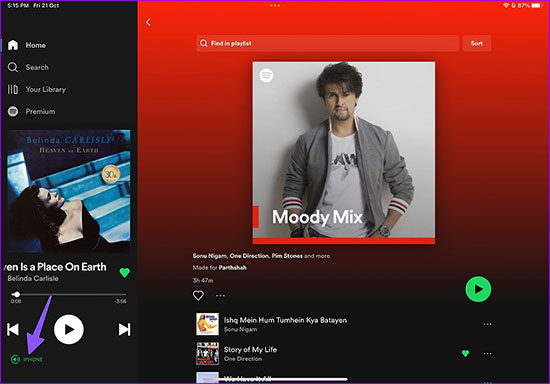Skip to previous track
This screenshot has height=384, width=550.
pyautogui.click(x=13, y=329)
